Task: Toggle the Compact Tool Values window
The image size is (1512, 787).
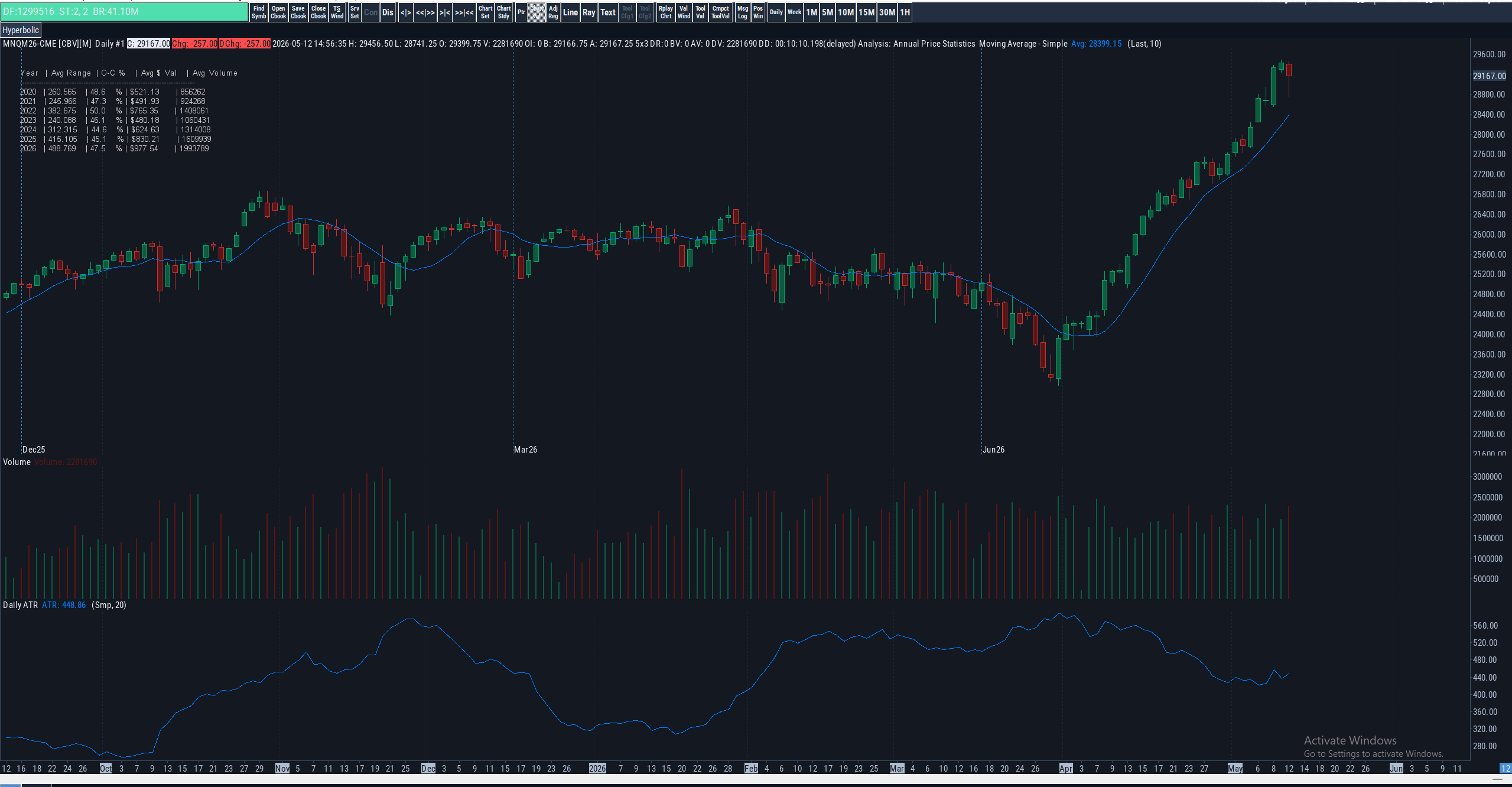Action: [720, 12]
